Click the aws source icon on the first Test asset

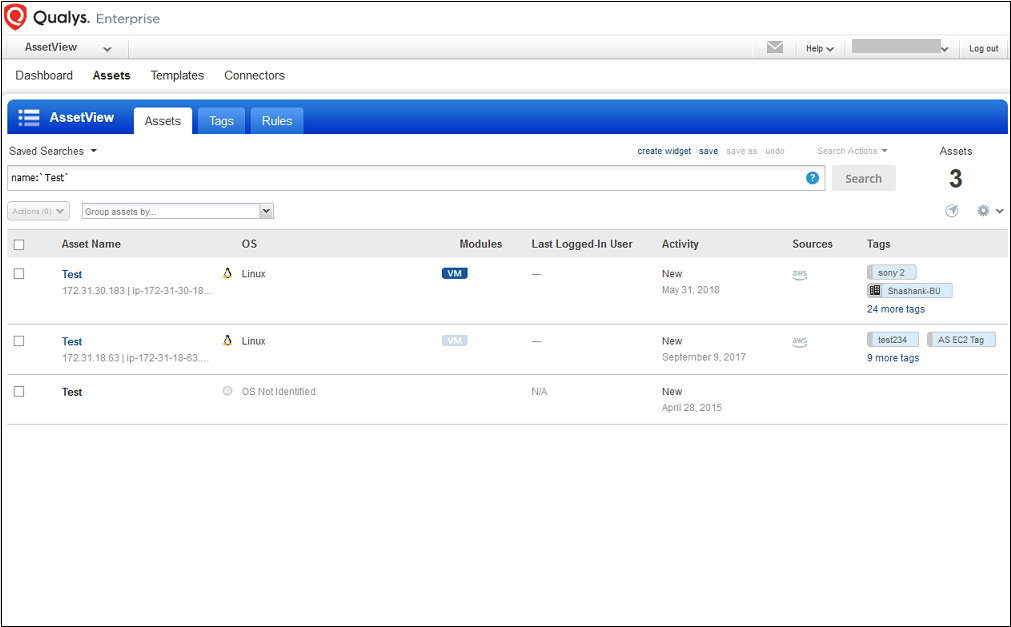(799, 274)
